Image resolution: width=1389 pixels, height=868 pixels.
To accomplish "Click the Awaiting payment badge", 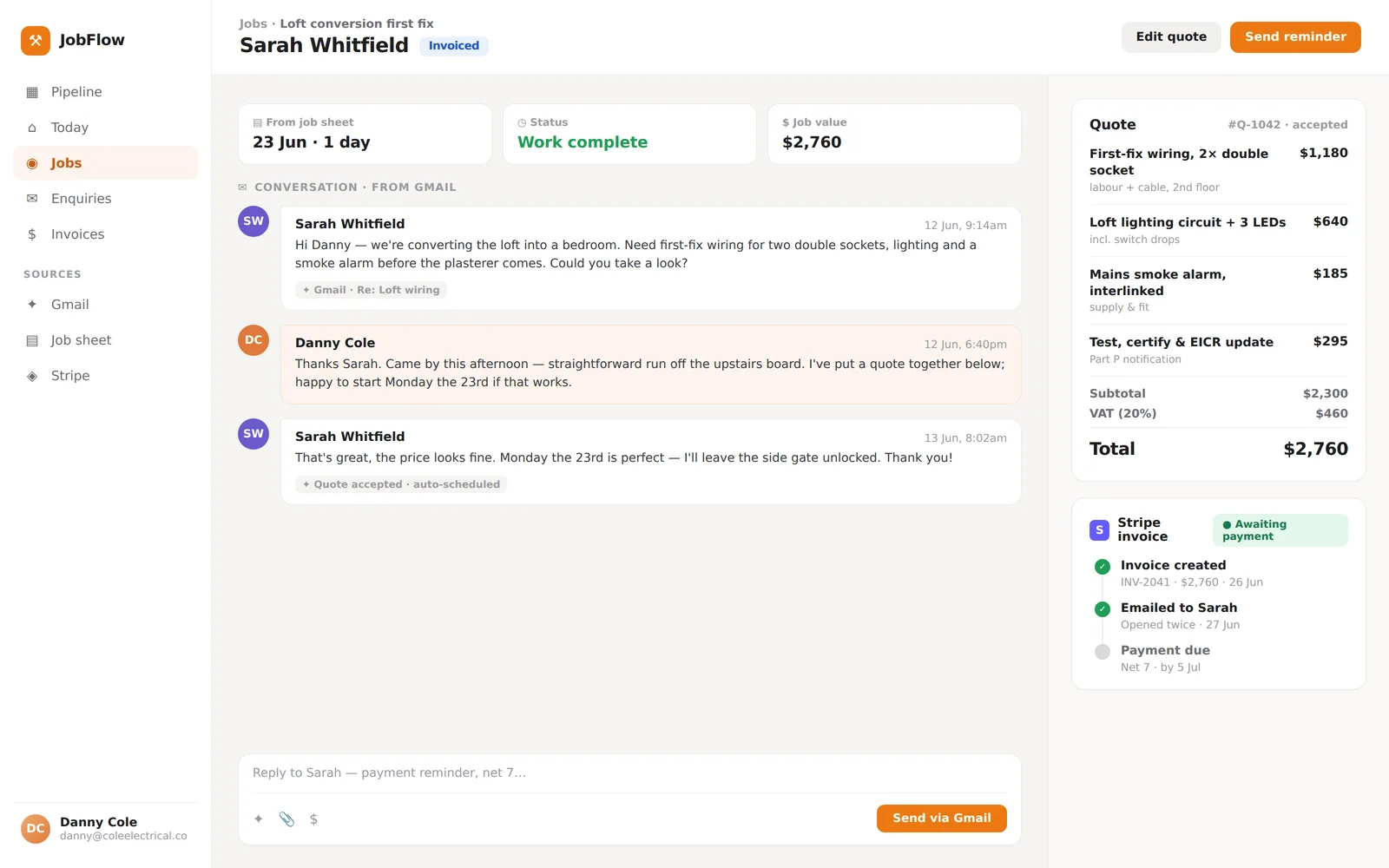I will coord(1280,530).
